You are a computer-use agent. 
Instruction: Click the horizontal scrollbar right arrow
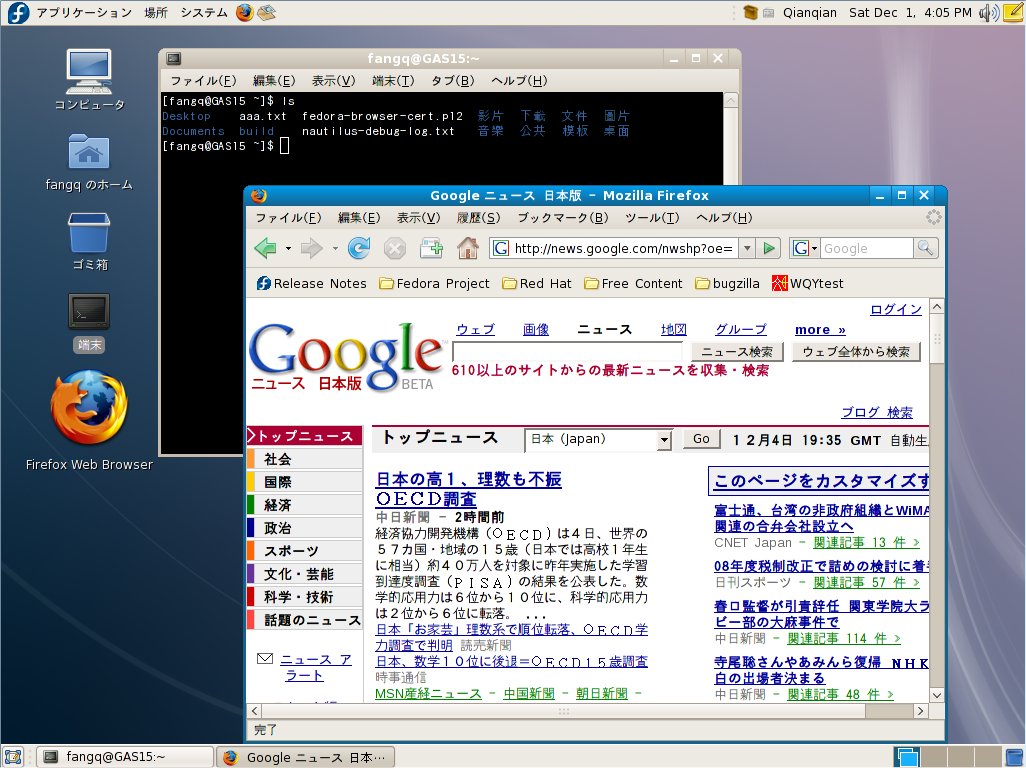(921, 710)
